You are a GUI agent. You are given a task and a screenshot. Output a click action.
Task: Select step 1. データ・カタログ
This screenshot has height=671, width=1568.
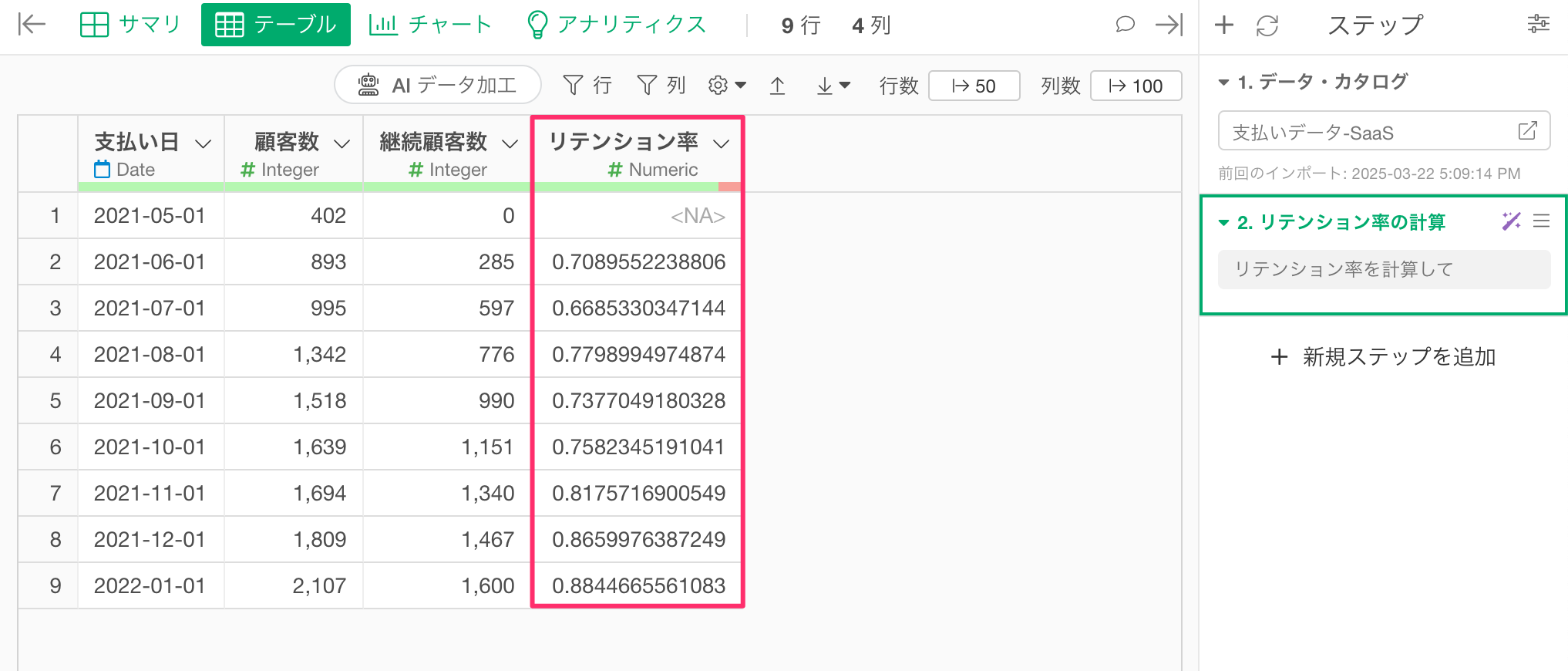click(x=1323, y=82)
